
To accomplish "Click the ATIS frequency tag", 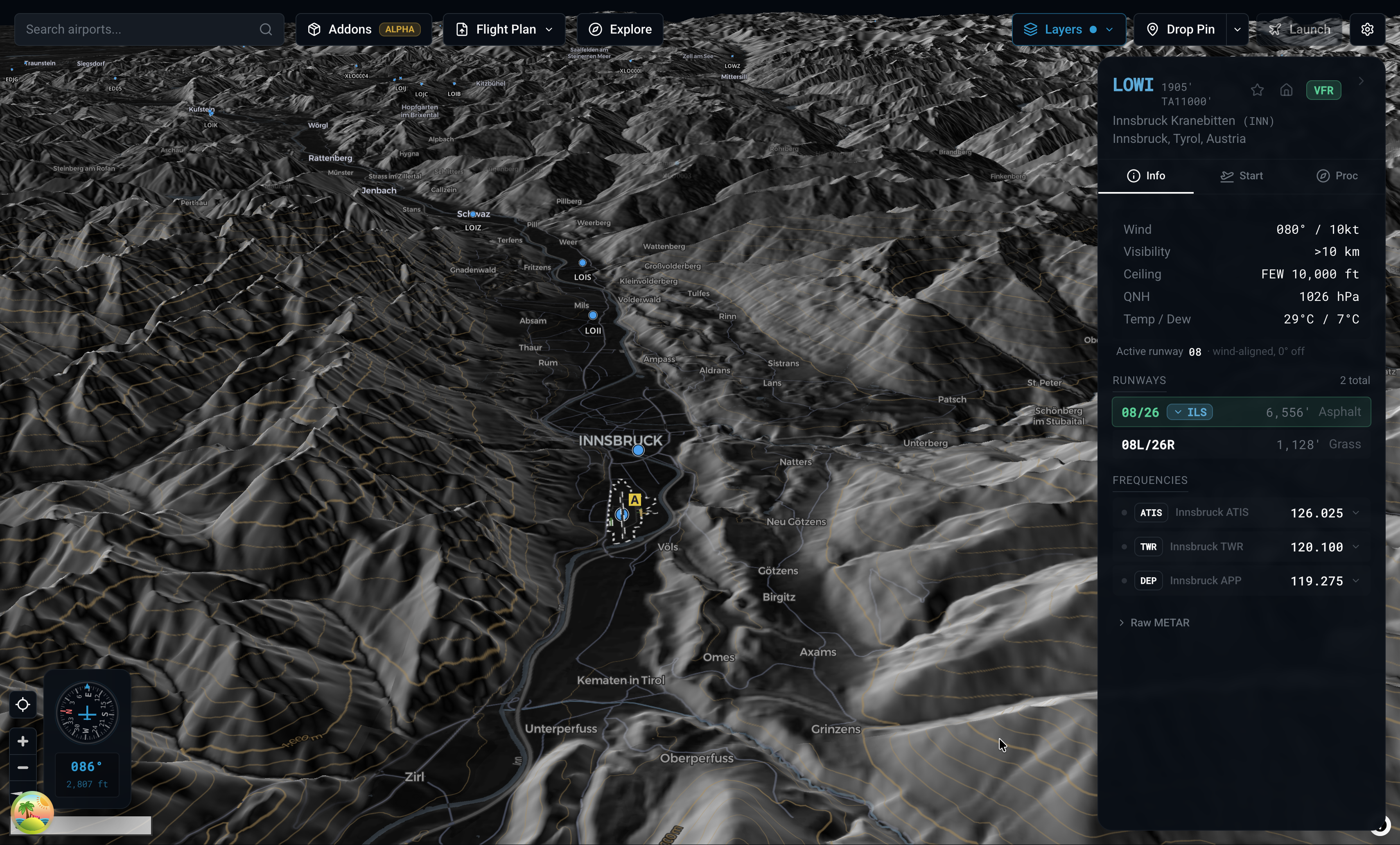I will 1151,513.
